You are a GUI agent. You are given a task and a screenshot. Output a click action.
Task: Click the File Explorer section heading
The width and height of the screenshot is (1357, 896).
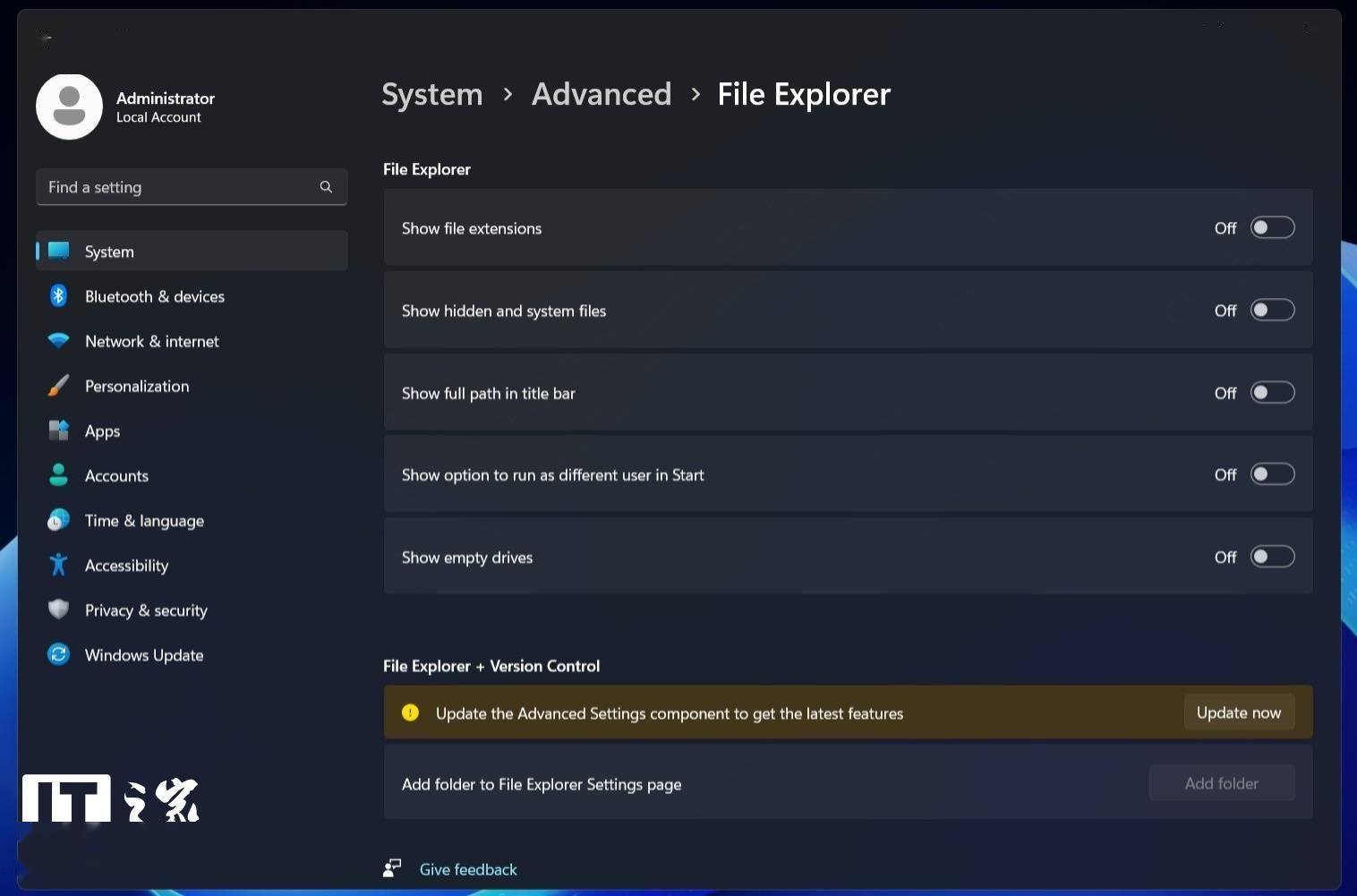coord(427,169)
